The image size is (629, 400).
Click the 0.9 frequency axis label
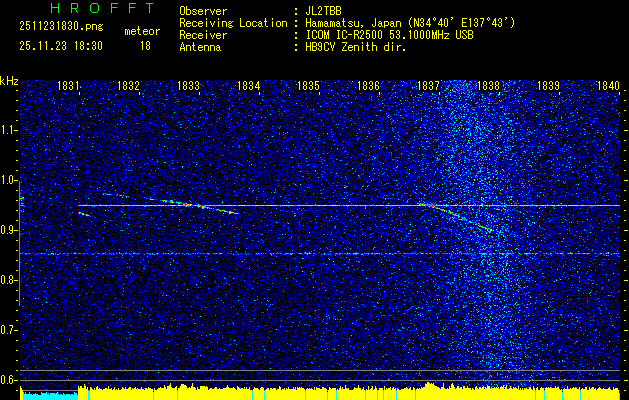[9, 230]
